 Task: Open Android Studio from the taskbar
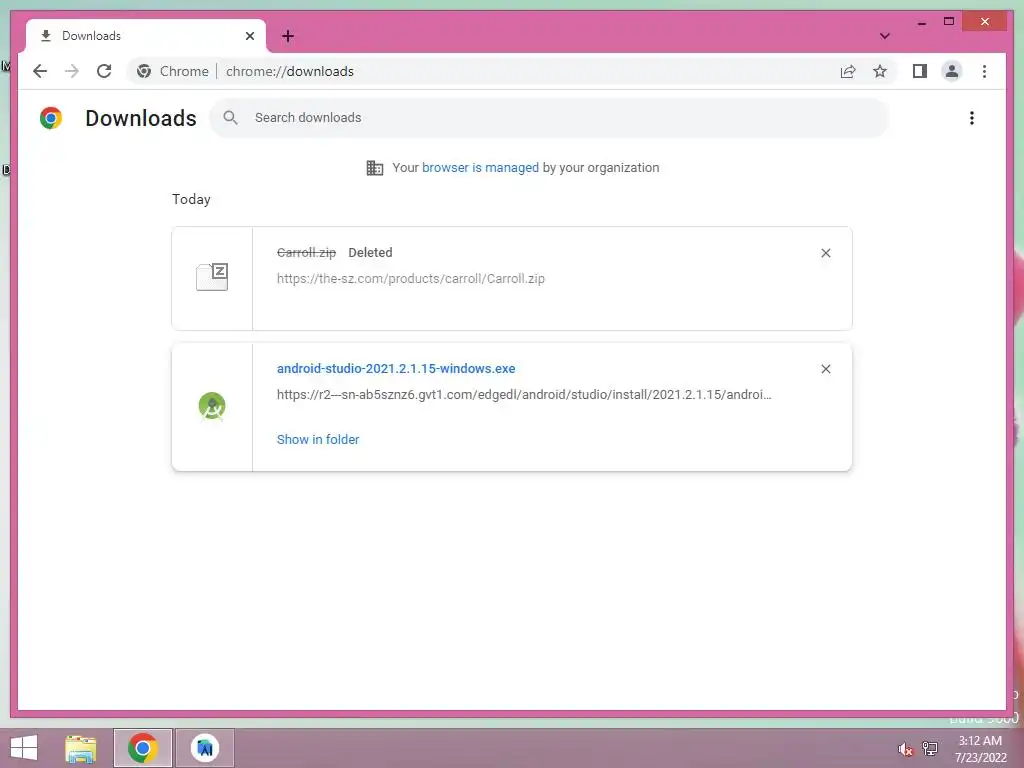click(205, 748)
